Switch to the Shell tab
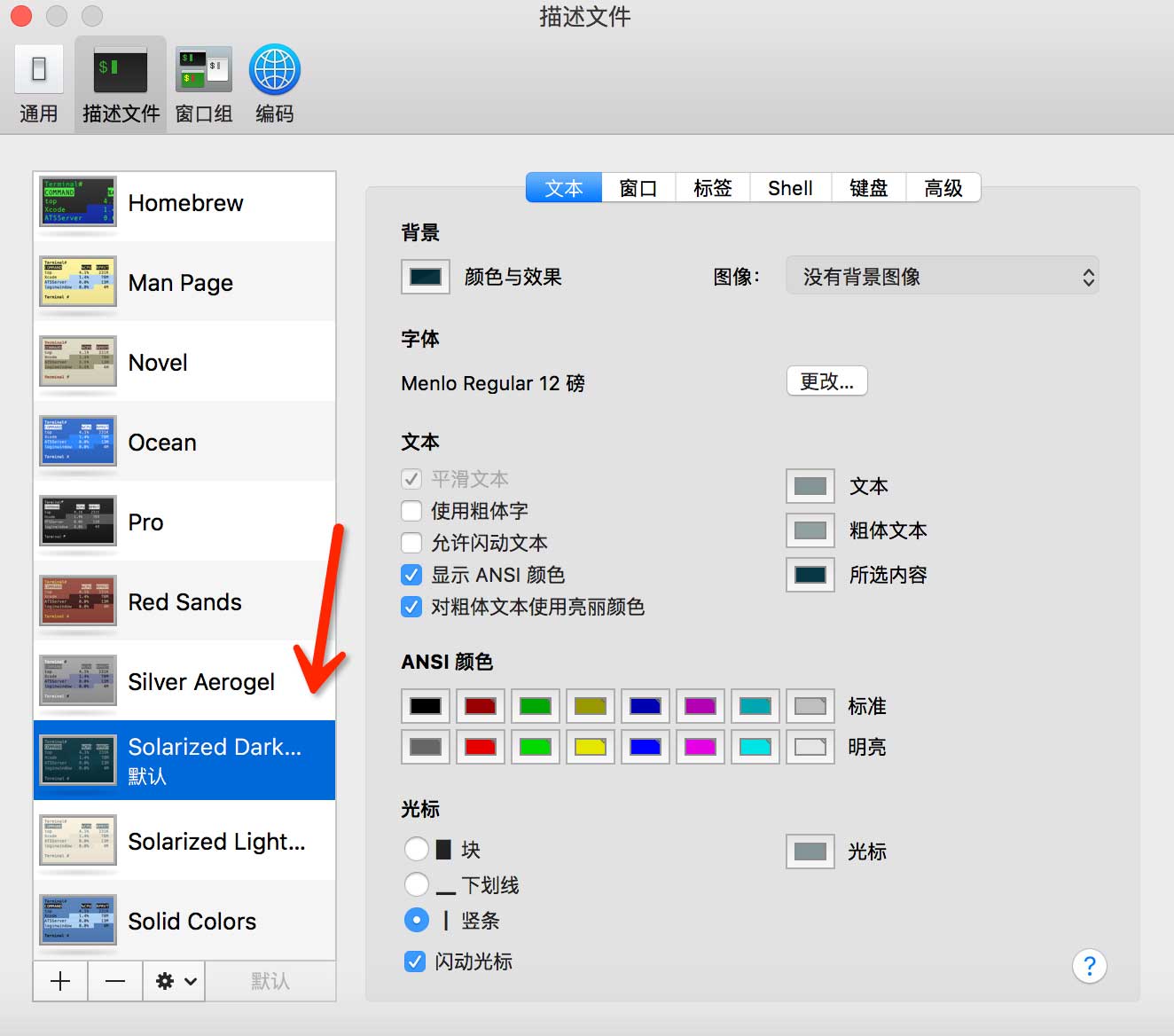Image resolution: width=1174 pixels, height=1036 pixels. tap(790, 188)
